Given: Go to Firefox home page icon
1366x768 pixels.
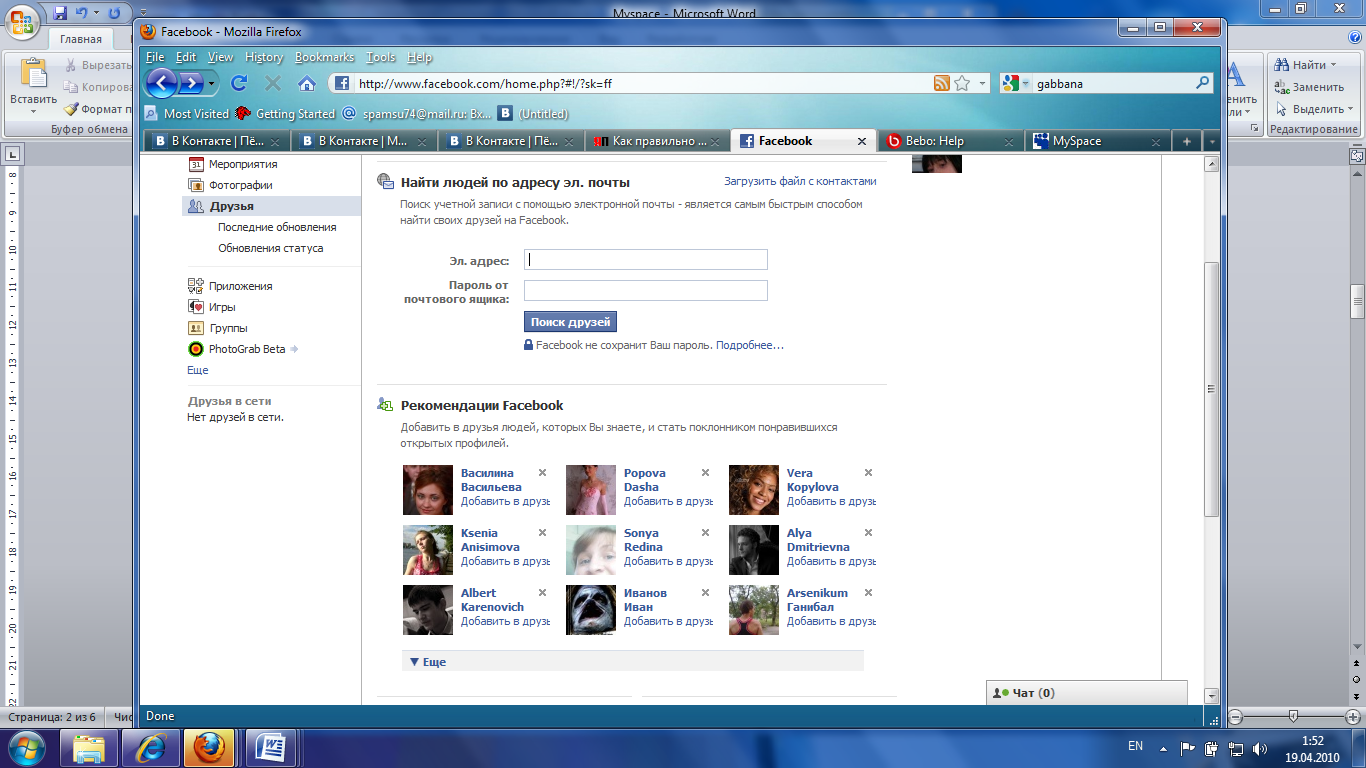Looking at the screenshot, I should [x=307, y=83].
